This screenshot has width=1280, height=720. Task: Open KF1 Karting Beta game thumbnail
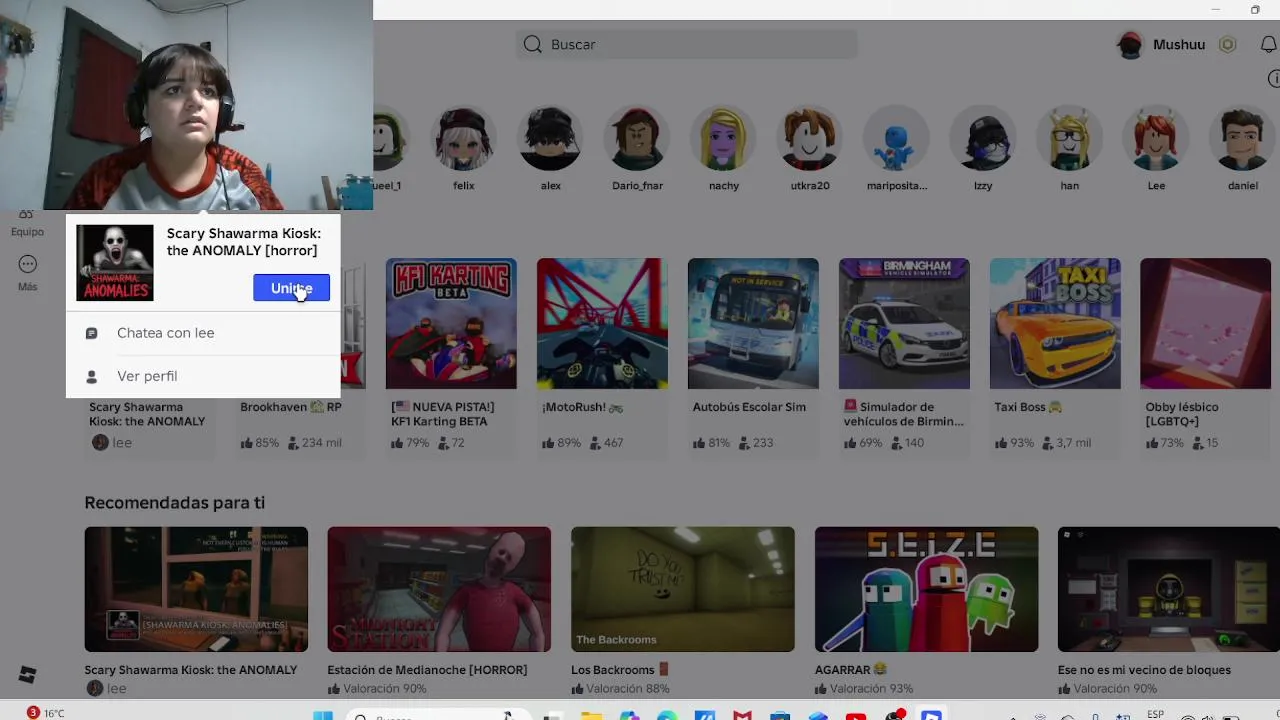click(451, 323)
